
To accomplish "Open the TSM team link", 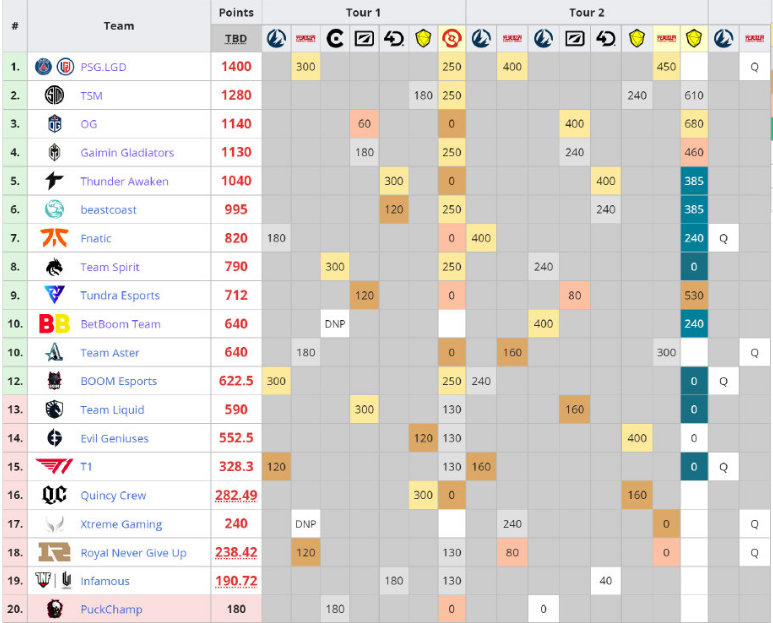I will point(92,96).
